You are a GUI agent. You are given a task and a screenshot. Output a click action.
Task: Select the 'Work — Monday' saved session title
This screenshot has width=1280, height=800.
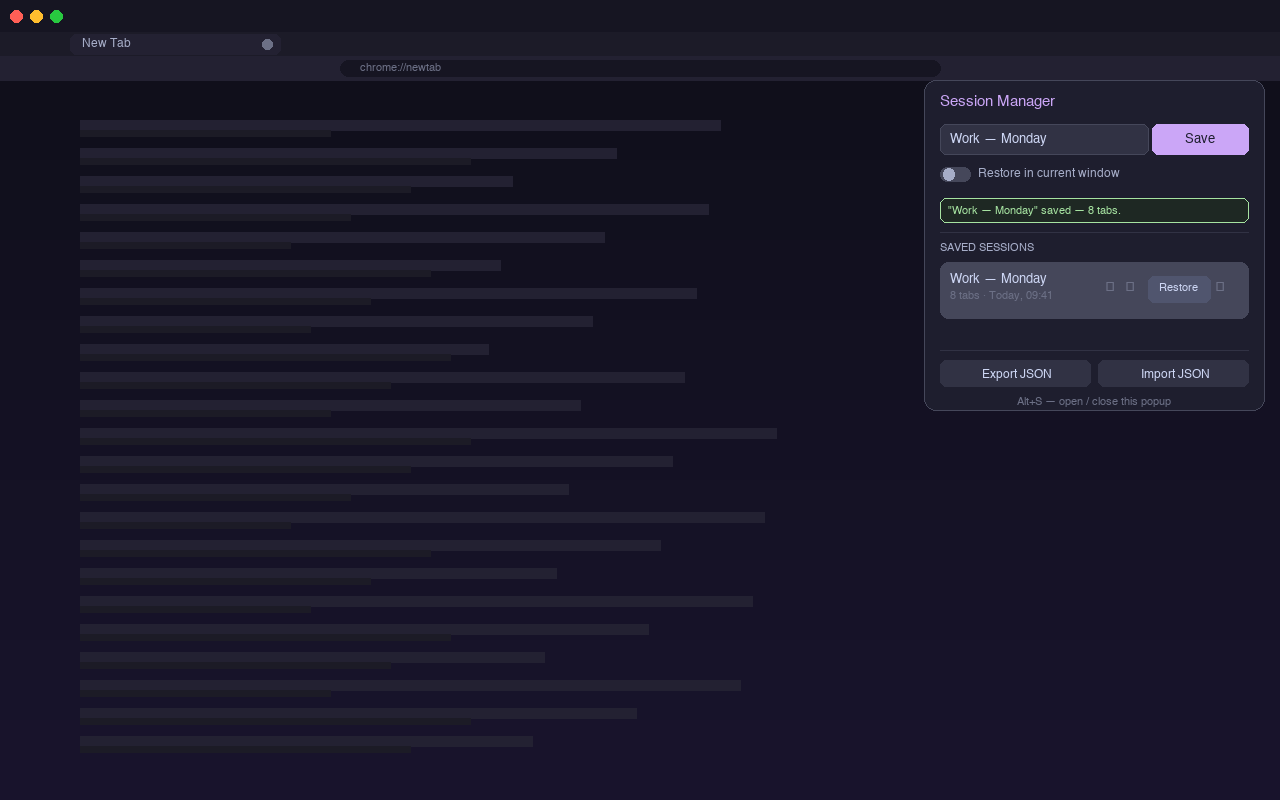(x=998, y=278)
